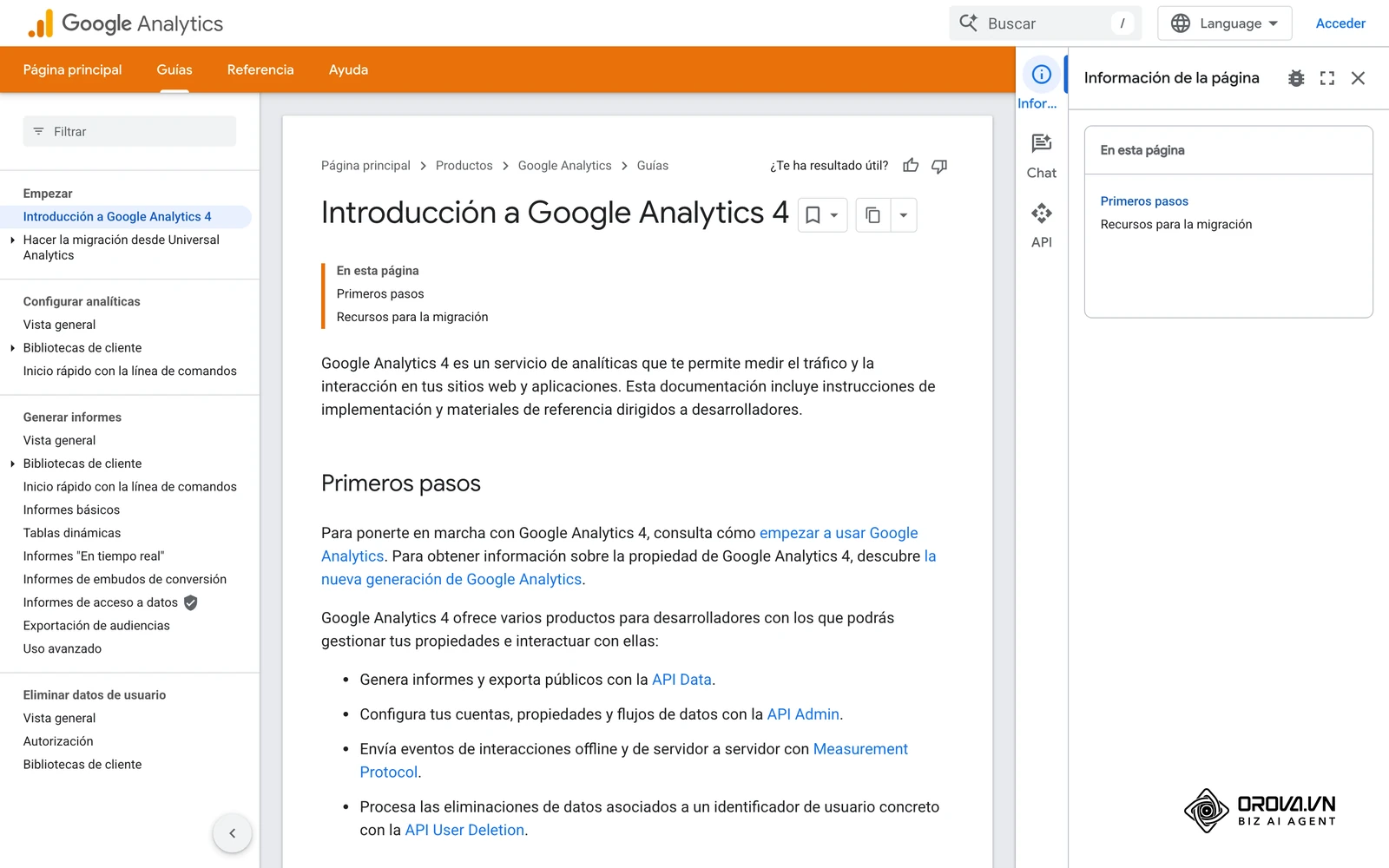Open the Chat side panel
This screenshot has width=1389, height=868.
(1042, 156)
